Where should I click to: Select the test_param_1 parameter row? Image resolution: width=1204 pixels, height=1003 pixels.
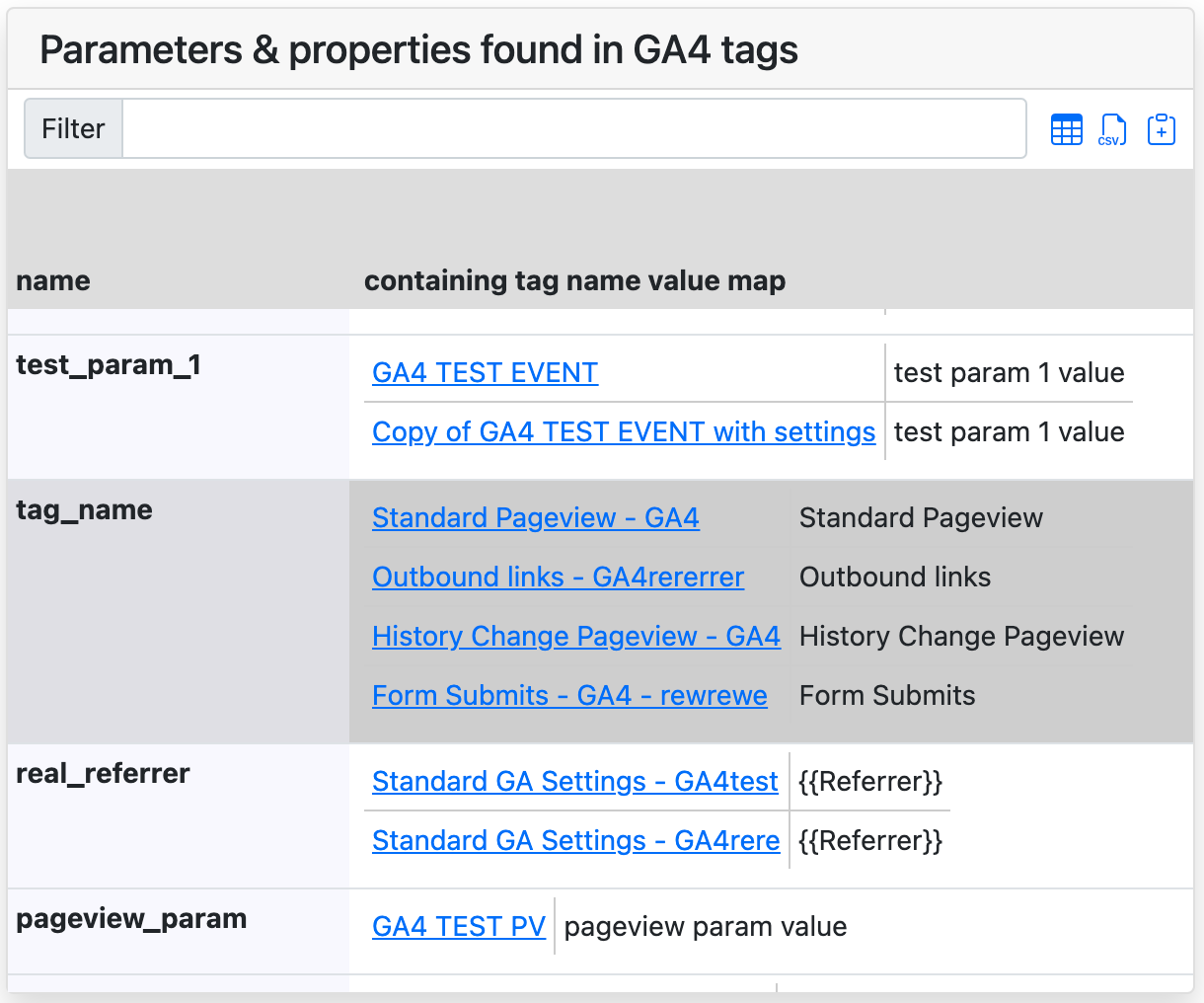[x=108, y=364]
